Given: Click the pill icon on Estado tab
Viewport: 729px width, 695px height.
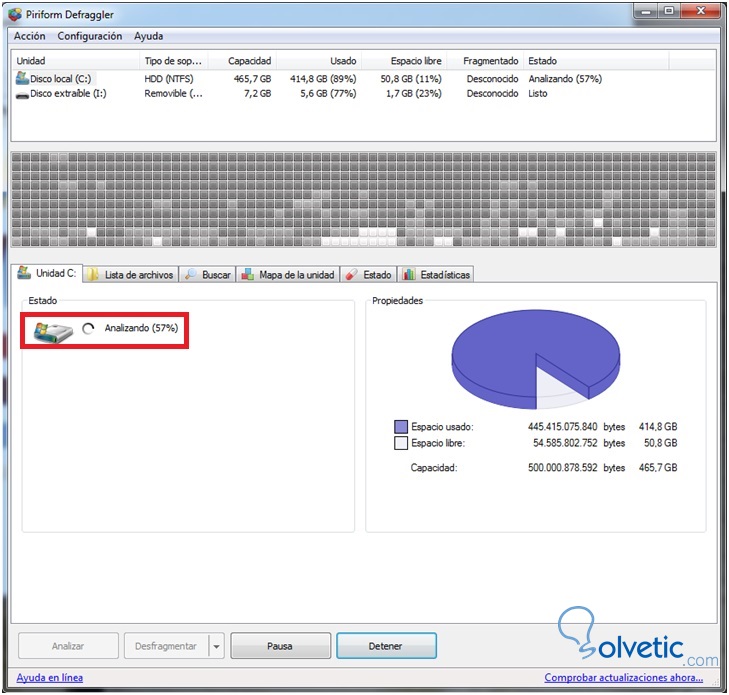Looking at the screenshot, I should pos(352,274).
